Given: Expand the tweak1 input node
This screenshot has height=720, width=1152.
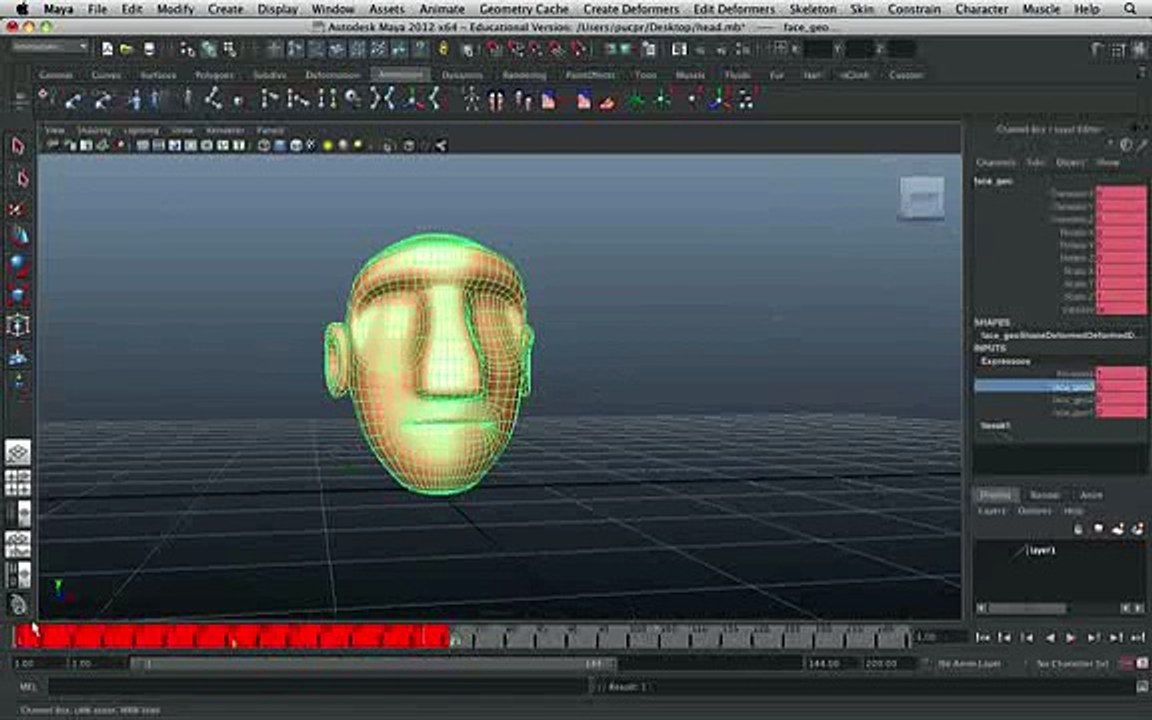Looking at the screenshot, I should (995, 425).
